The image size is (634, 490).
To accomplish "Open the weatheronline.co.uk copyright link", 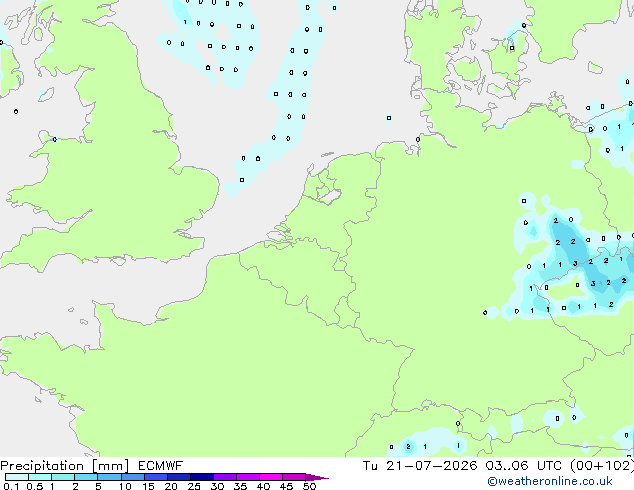I will point(549,481).
